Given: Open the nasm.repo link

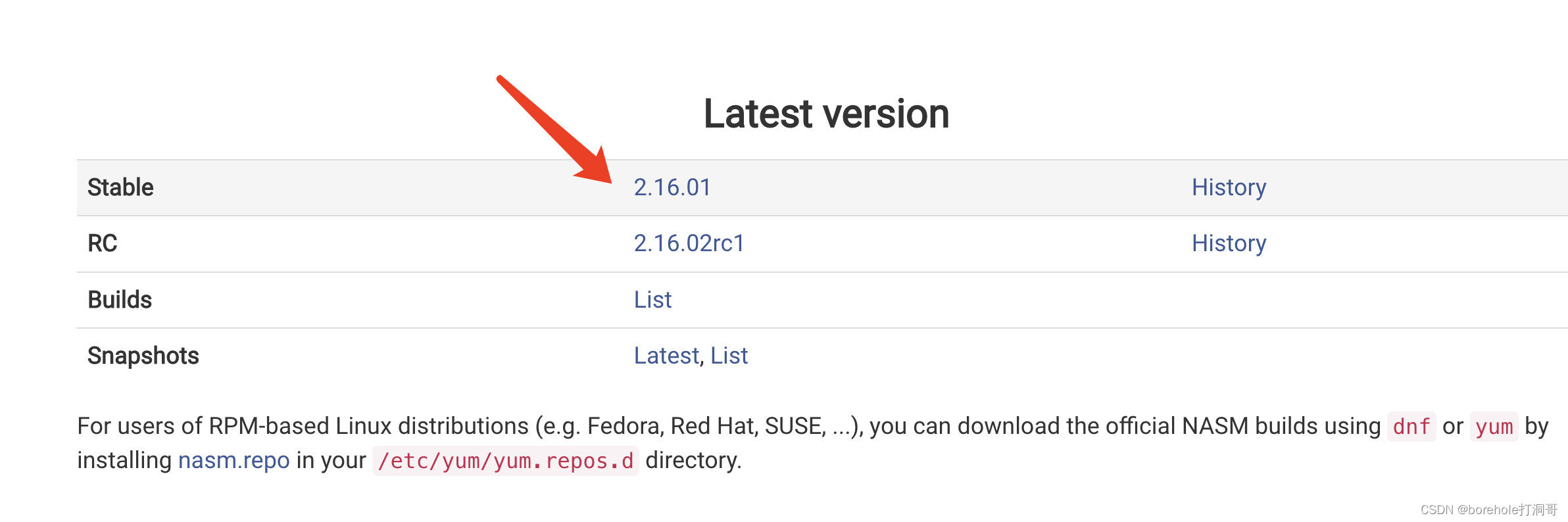Looking at the screenshot, I should (233, 460).
